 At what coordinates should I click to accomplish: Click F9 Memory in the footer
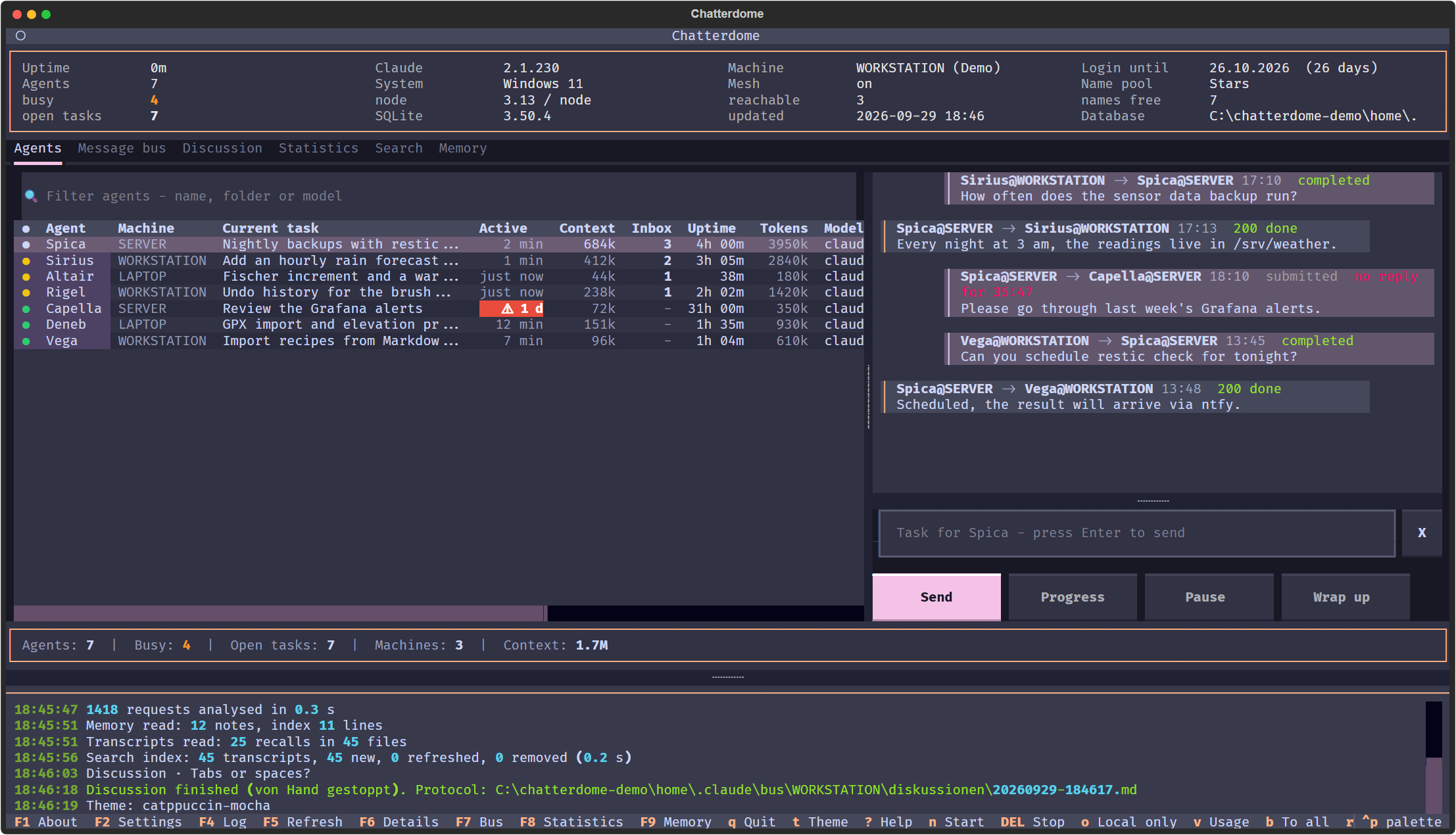tap(675, 822)
